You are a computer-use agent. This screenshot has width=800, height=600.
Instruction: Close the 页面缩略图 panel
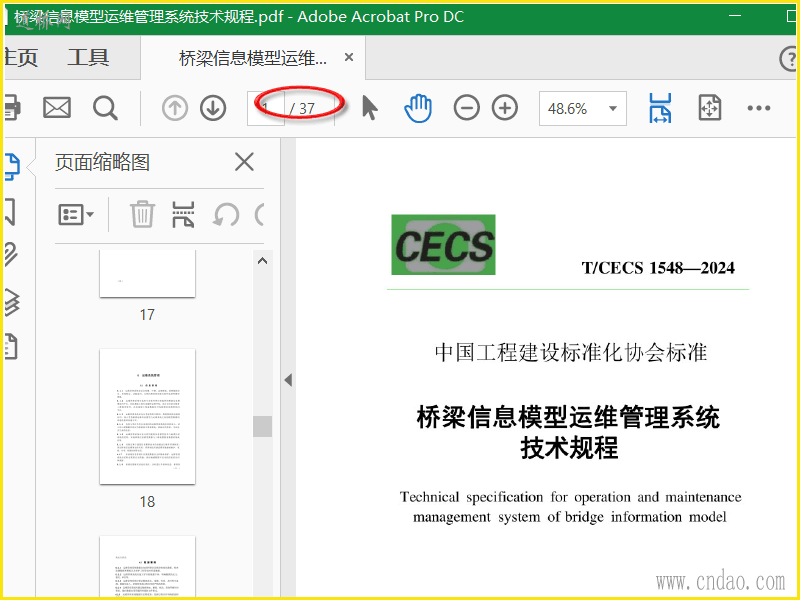click(x=244, y=162)
